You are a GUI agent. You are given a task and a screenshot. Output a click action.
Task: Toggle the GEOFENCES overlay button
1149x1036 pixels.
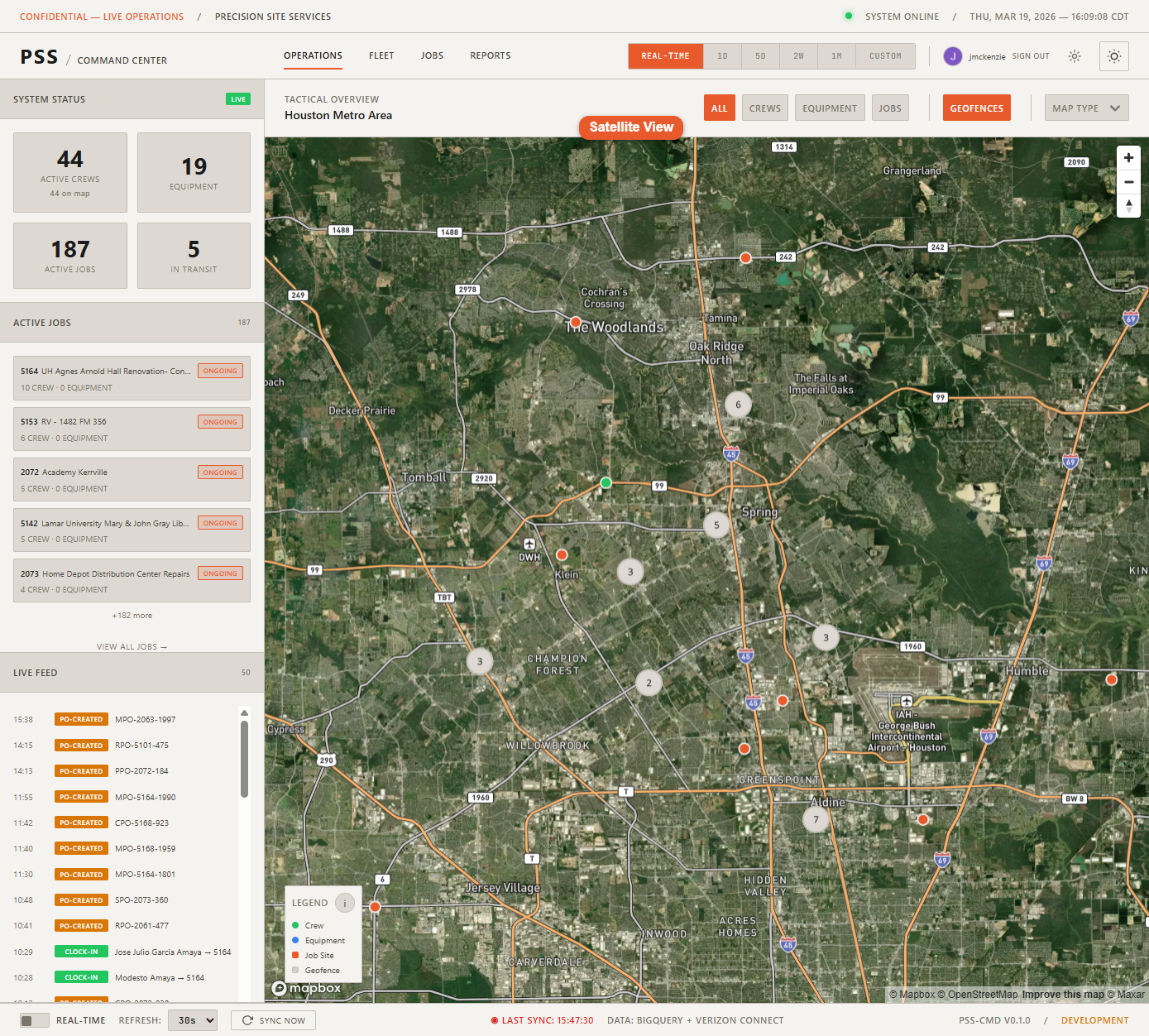pyautogui.click(x=976, y=107)
